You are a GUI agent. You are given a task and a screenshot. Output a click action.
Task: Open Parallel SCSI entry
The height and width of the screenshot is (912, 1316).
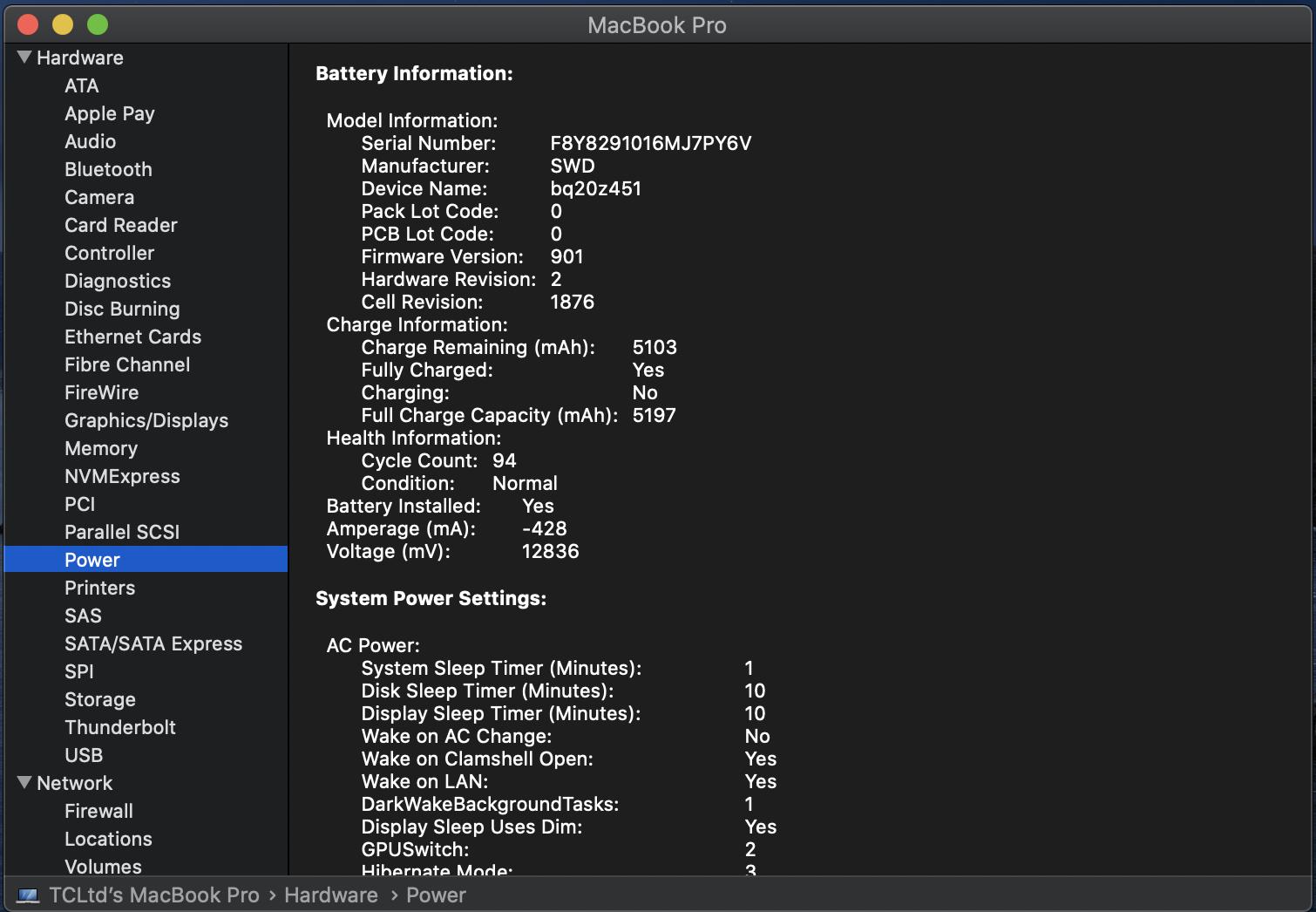pyautogui.click(x=122, y=532)
